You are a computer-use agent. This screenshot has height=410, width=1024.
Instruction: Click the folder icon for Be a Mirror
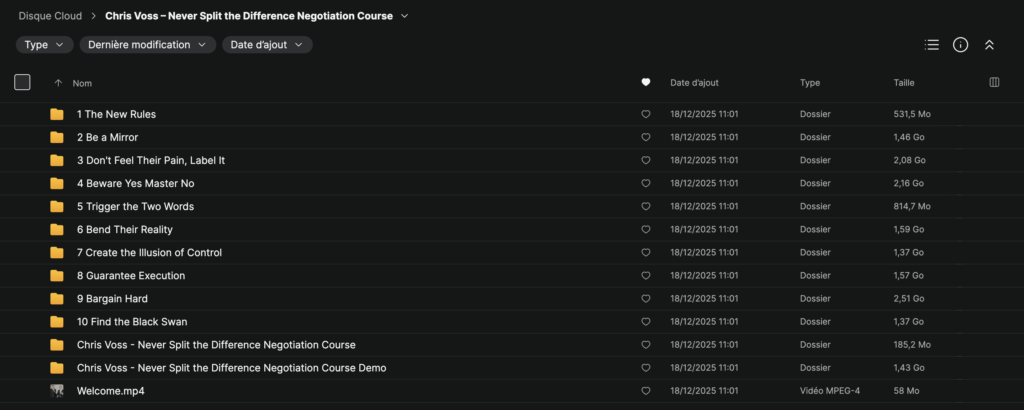tap(57, 137)
